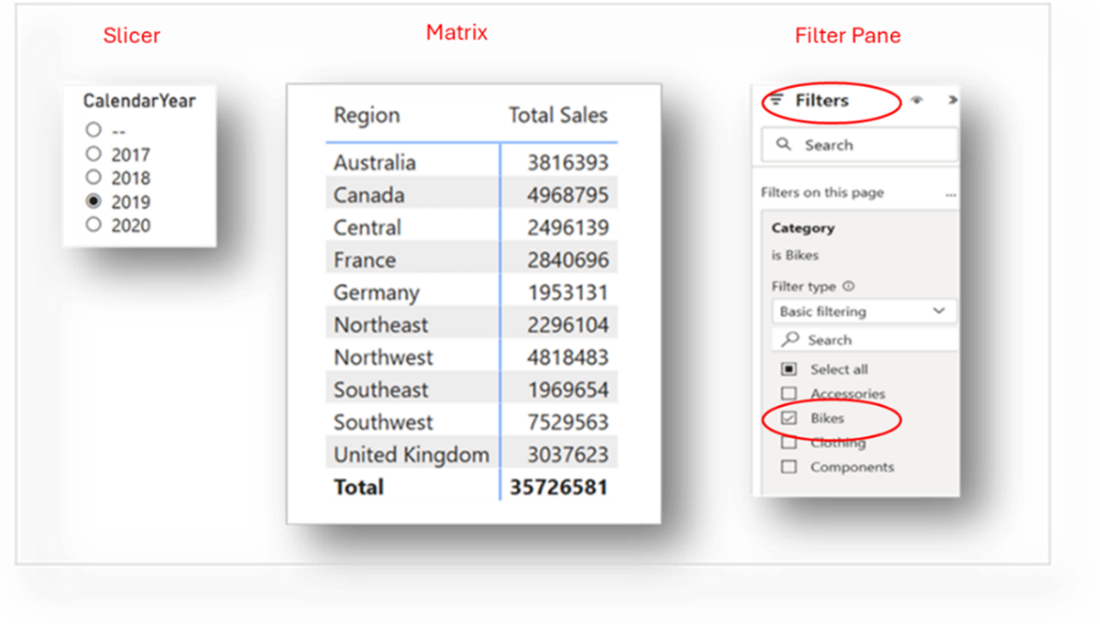Open the Basic filtering dropdown
The image size is (1100, 624).
938,311
